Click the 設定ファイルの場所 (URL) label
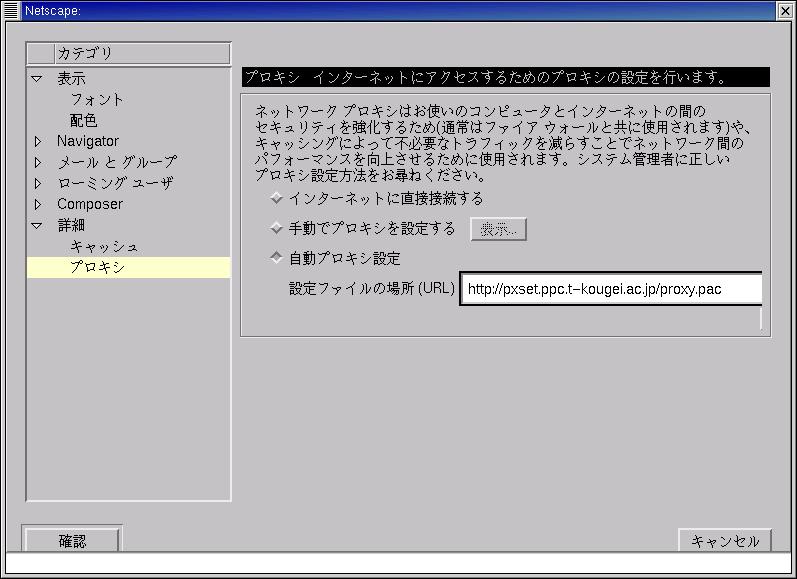The height and width of the screenshot is (579, 797). coord(372,288)
